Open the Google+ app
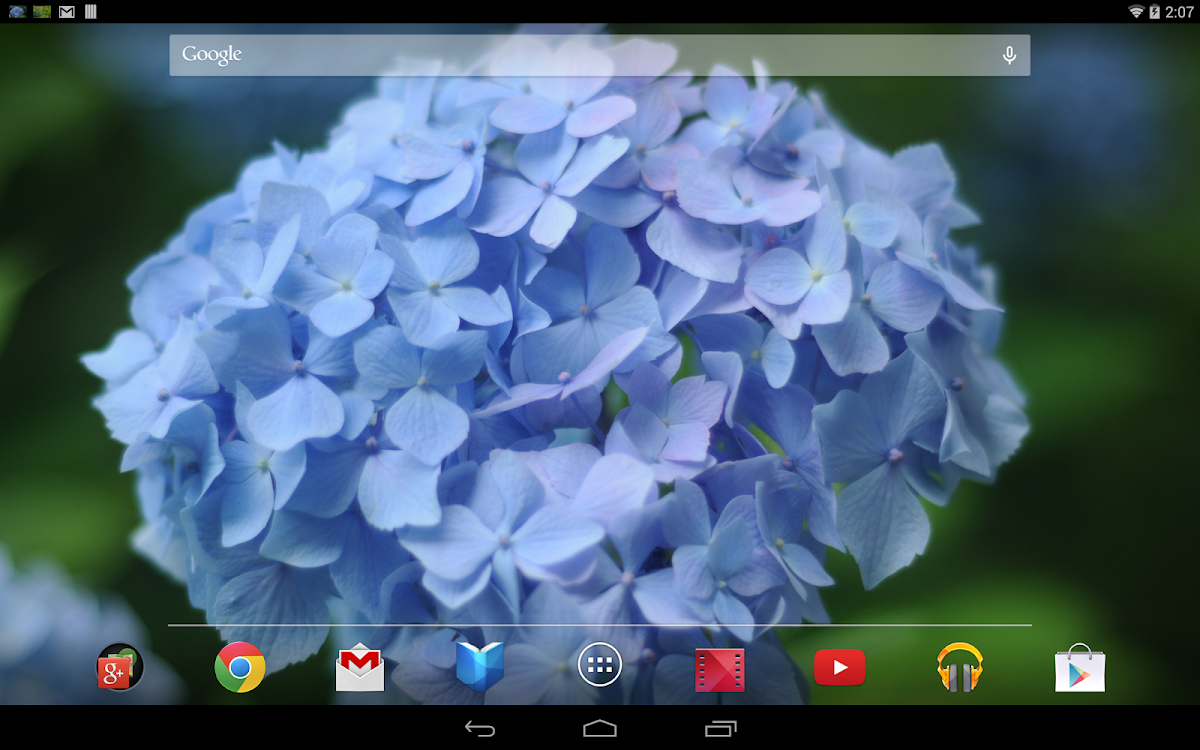 pyautogui.click(x=120, y=667)
